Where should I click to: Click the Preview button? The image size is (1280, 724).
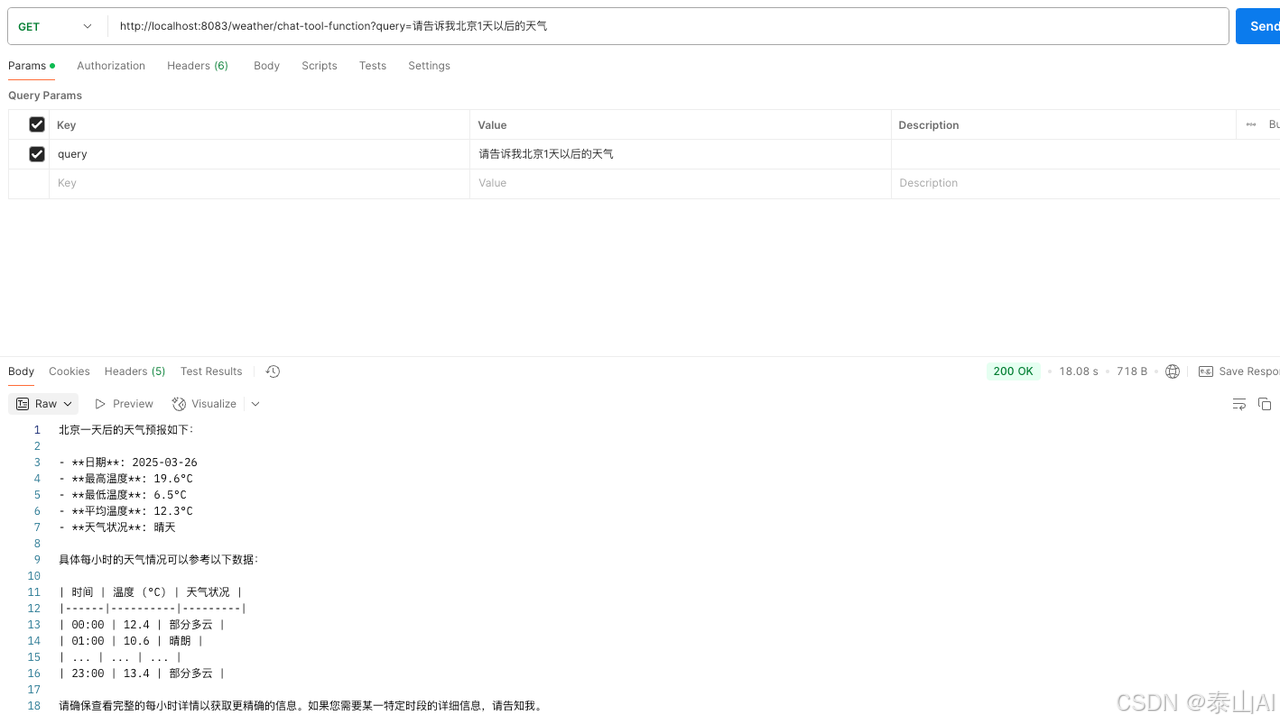point(124,404)
